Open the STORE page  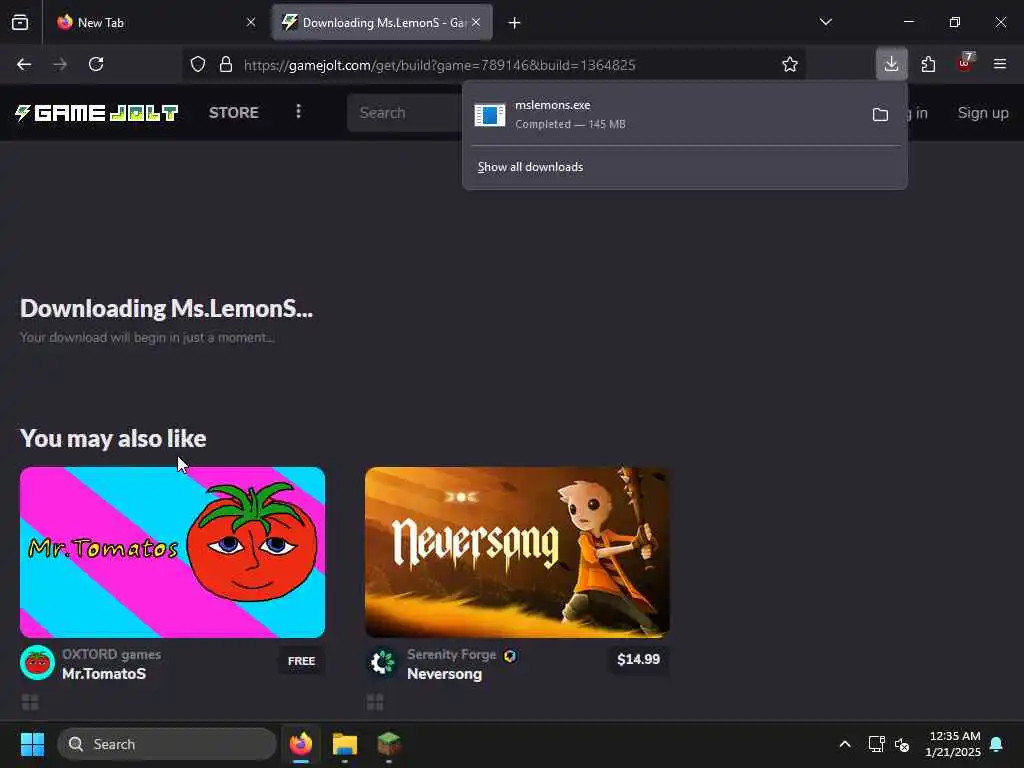[234, 112]
